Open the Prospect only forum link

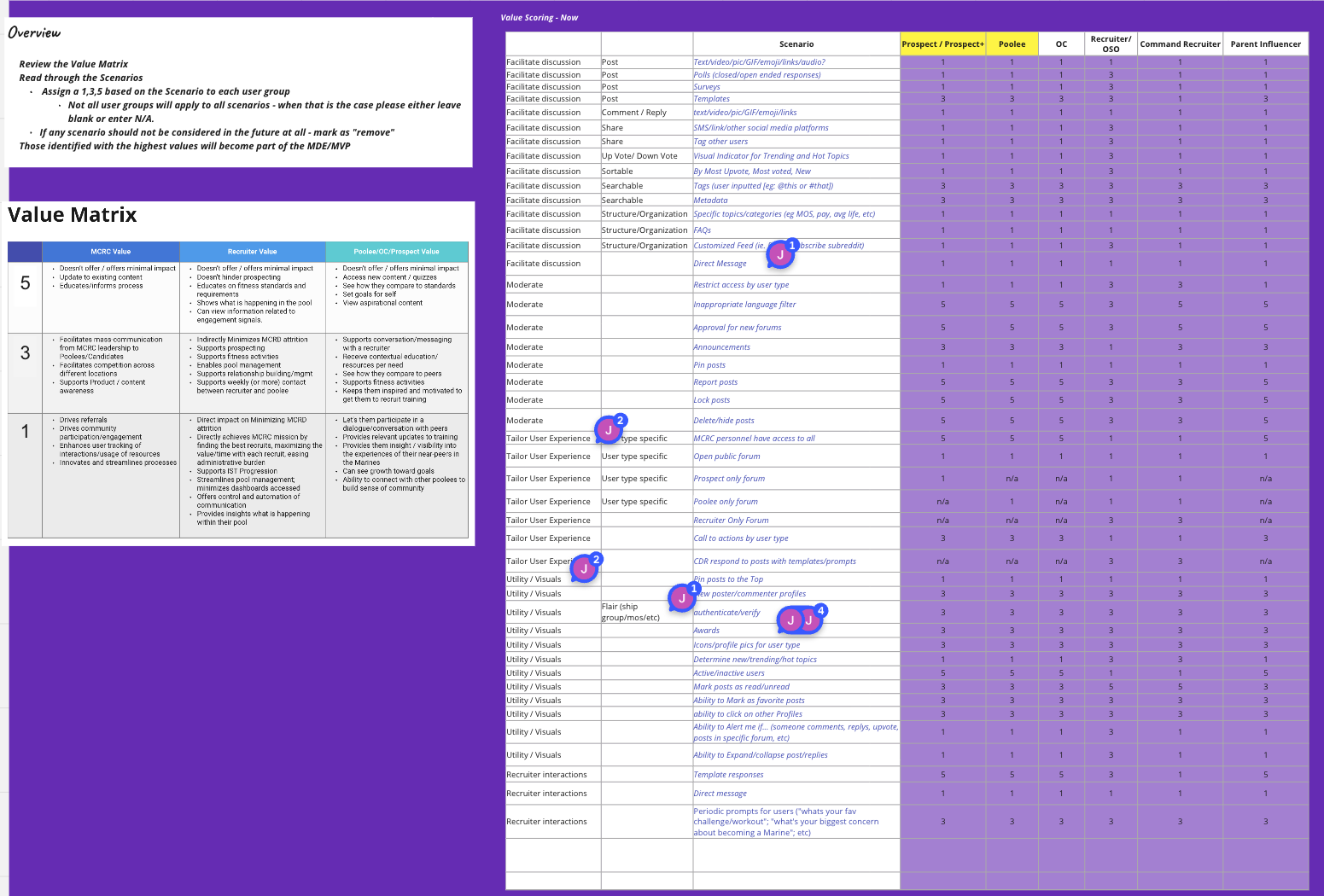point(729,479)
